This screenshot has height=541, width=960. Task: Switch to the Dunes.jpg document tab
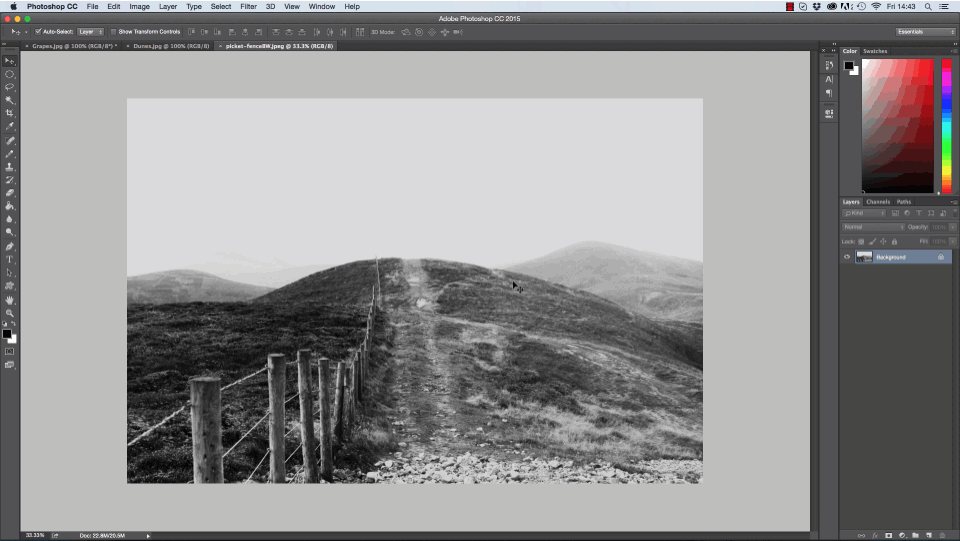pos(169,46)
